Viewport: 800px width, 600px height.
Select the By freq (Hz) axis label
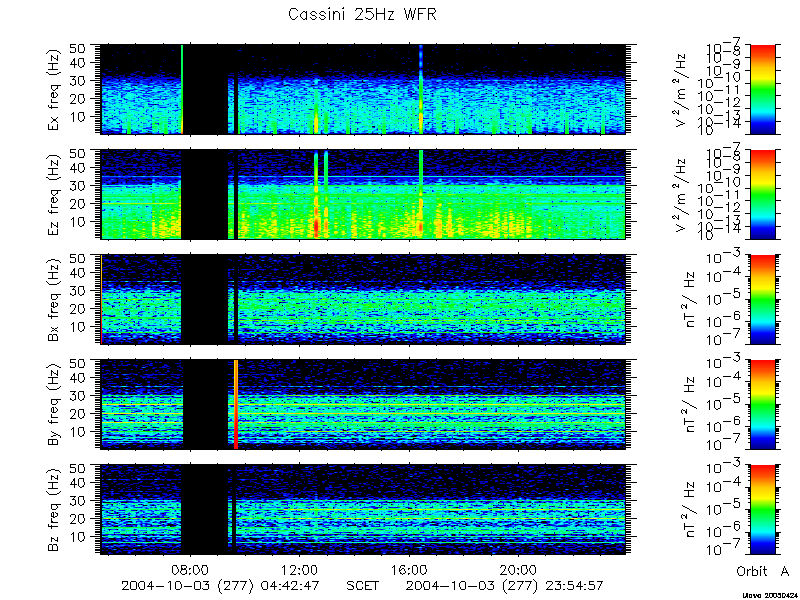coord(54,405)
